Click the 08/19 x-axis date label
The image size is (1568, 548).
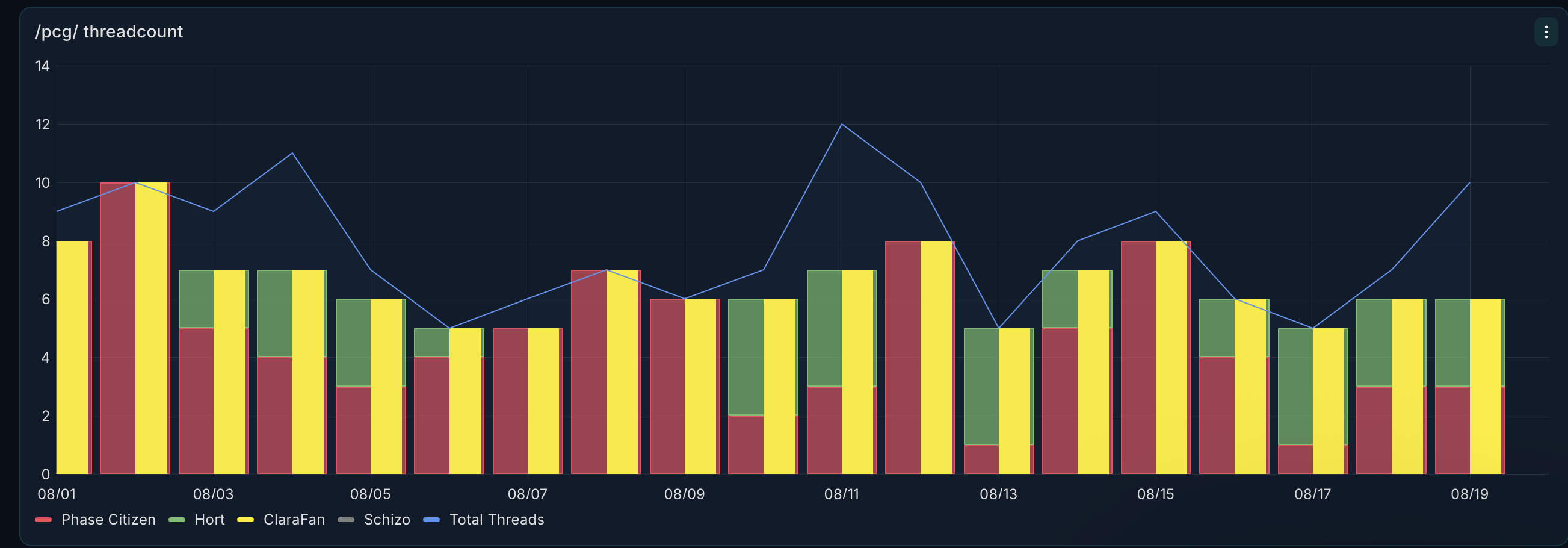point(1469,494)
